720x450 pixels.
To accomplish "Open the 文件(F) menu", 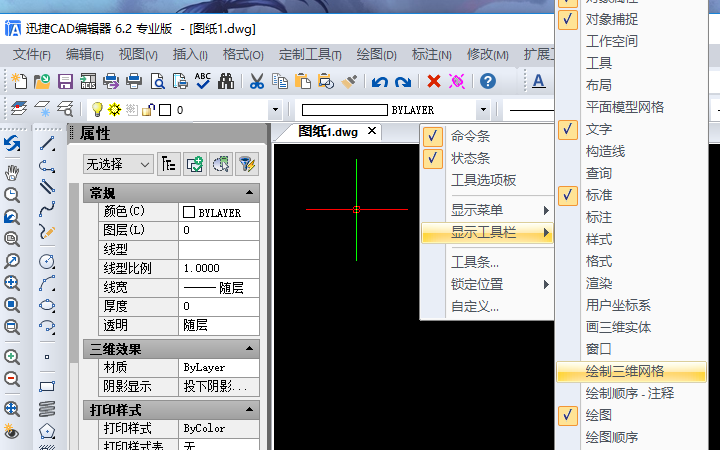I will [32, 55].
